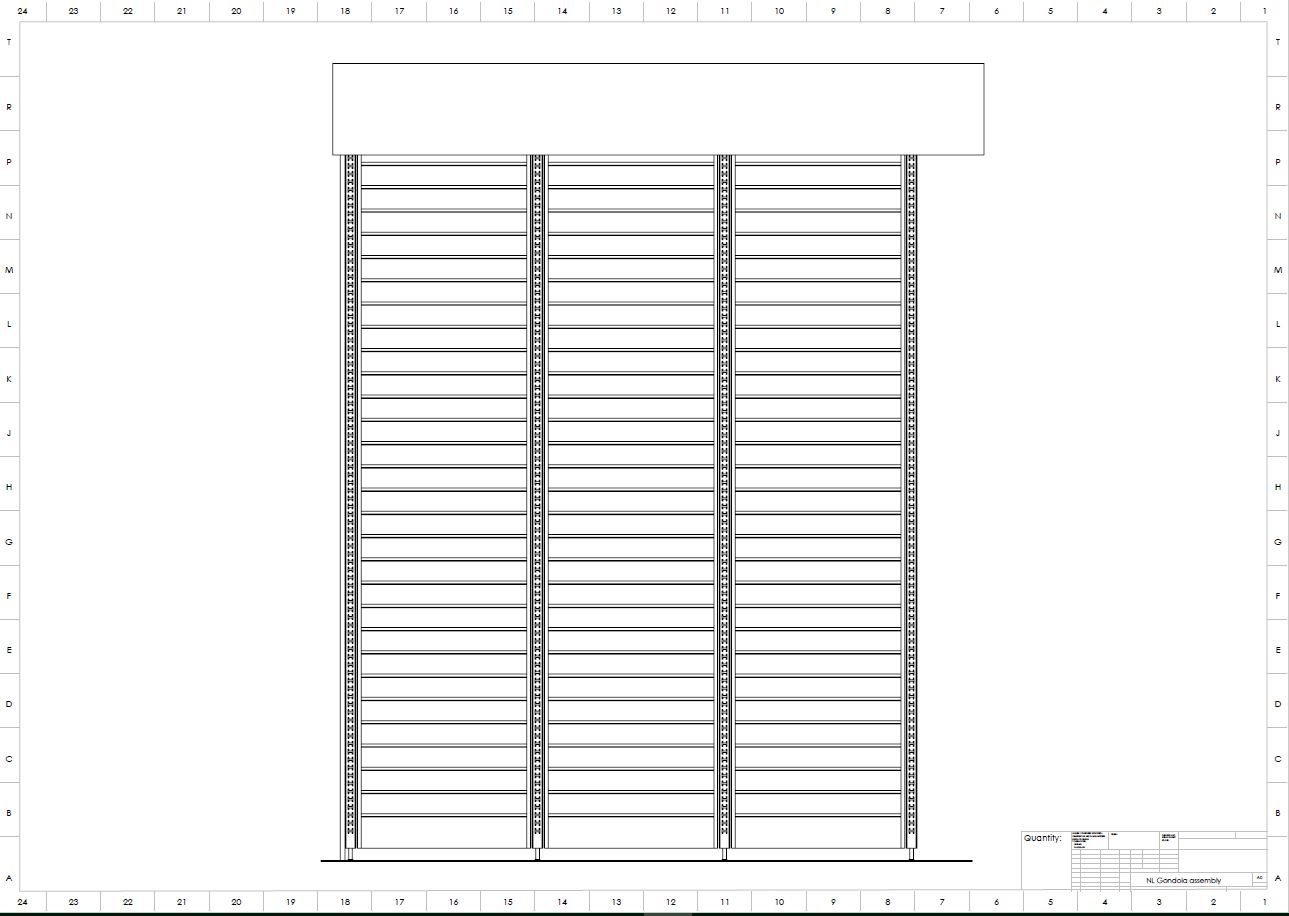This screenshot has height=916, width=1289.
Task: Click zone number 24 on the top border
Action: [22, 11]
